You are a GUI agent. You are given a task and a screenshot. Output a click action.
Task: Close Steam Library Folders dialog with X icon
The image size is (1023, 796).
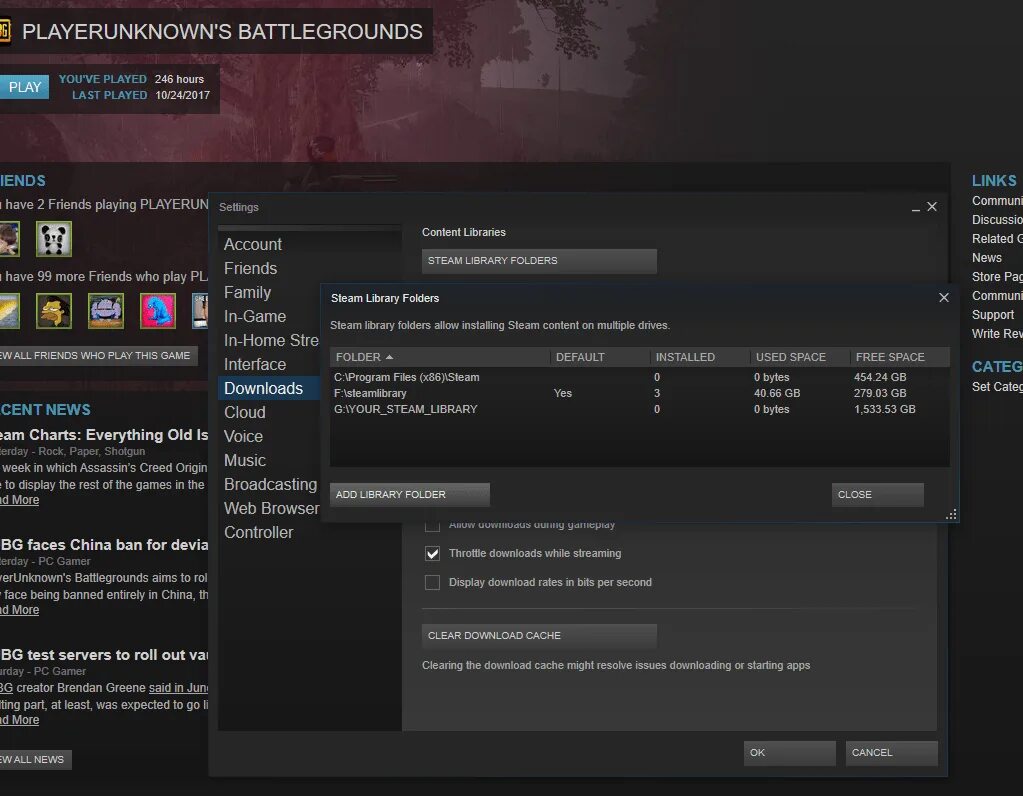(x=943, y=298)
